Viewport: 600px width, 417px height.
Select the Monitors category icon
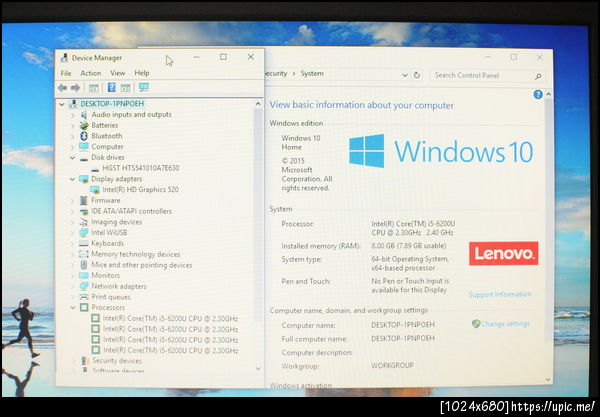click(x=83, y=275)
